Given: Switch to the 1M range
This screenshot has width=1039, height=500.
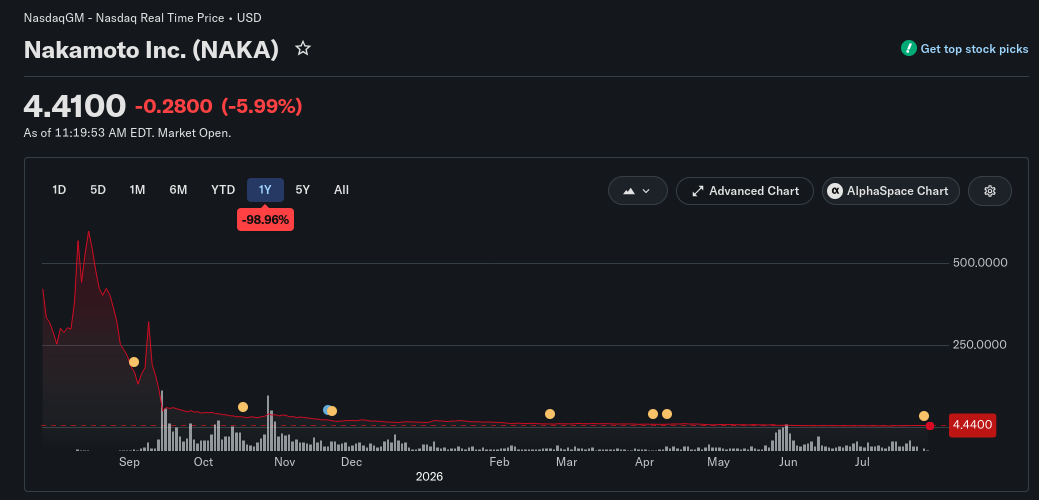Looking at the screenshot, I should tap(137, 190).
